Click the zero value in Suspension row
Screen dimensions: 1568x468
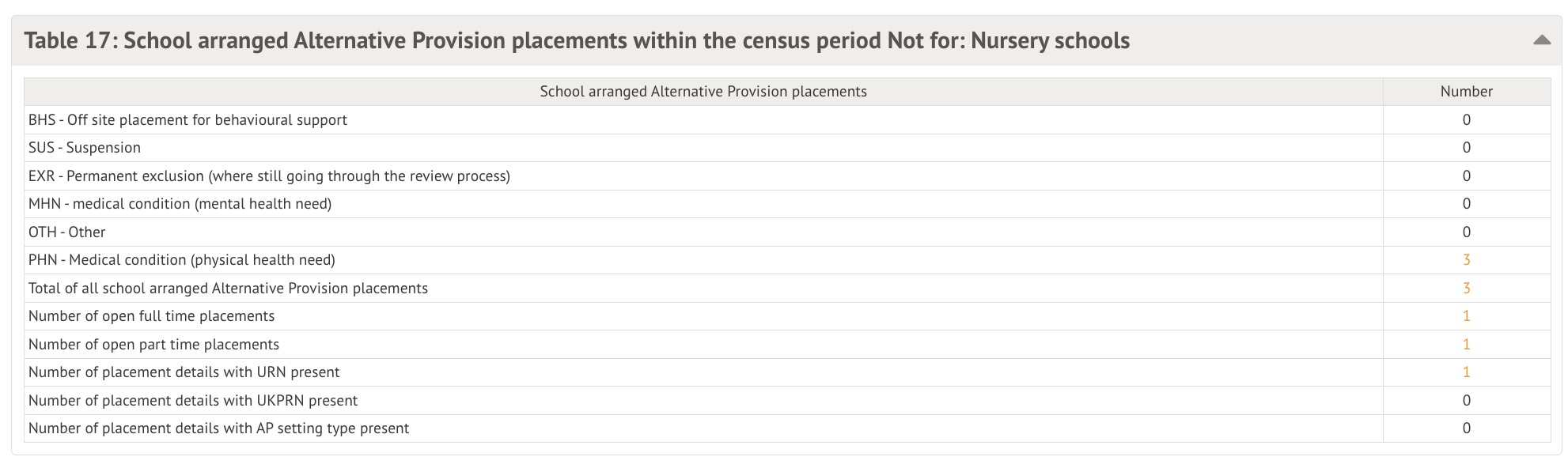click(x=1466, y=148)
